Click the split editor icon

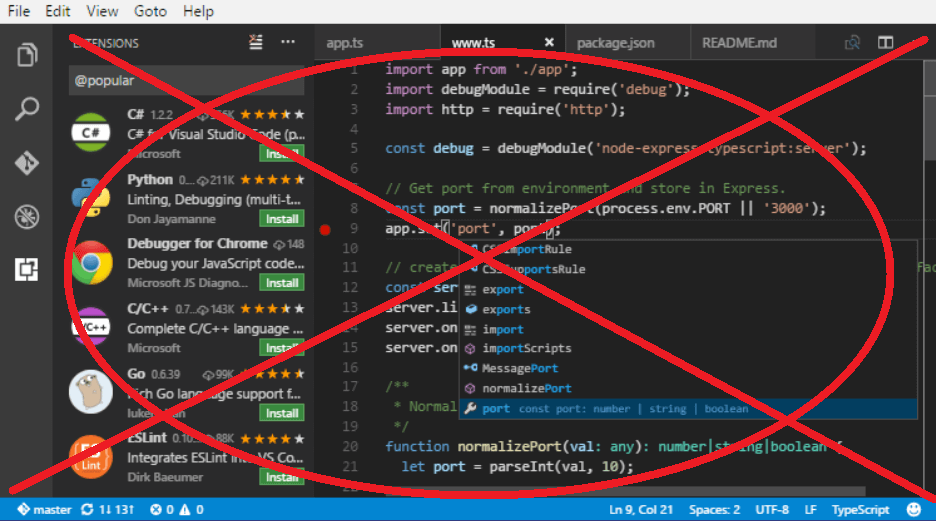(885, 42)
